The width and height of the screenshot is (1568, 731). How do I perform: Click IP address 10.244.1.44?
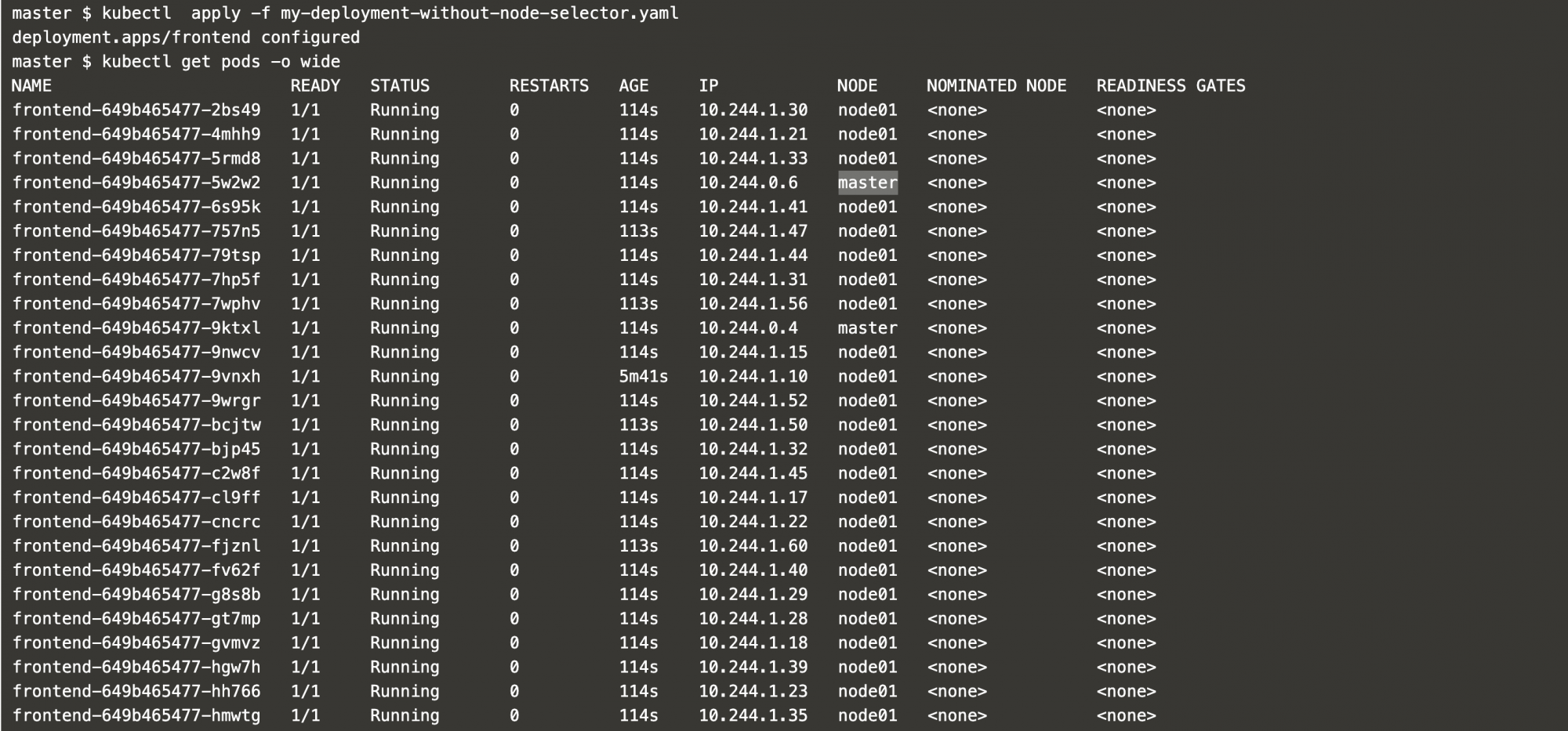tap(753, 256)
